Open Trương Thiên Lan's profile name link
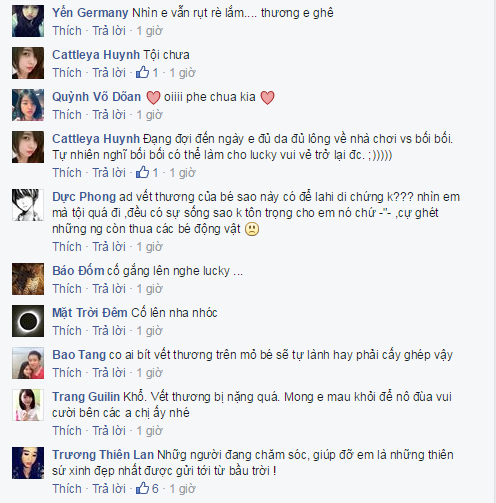Viewport: 496px width, 503px height. click(103, 455)
